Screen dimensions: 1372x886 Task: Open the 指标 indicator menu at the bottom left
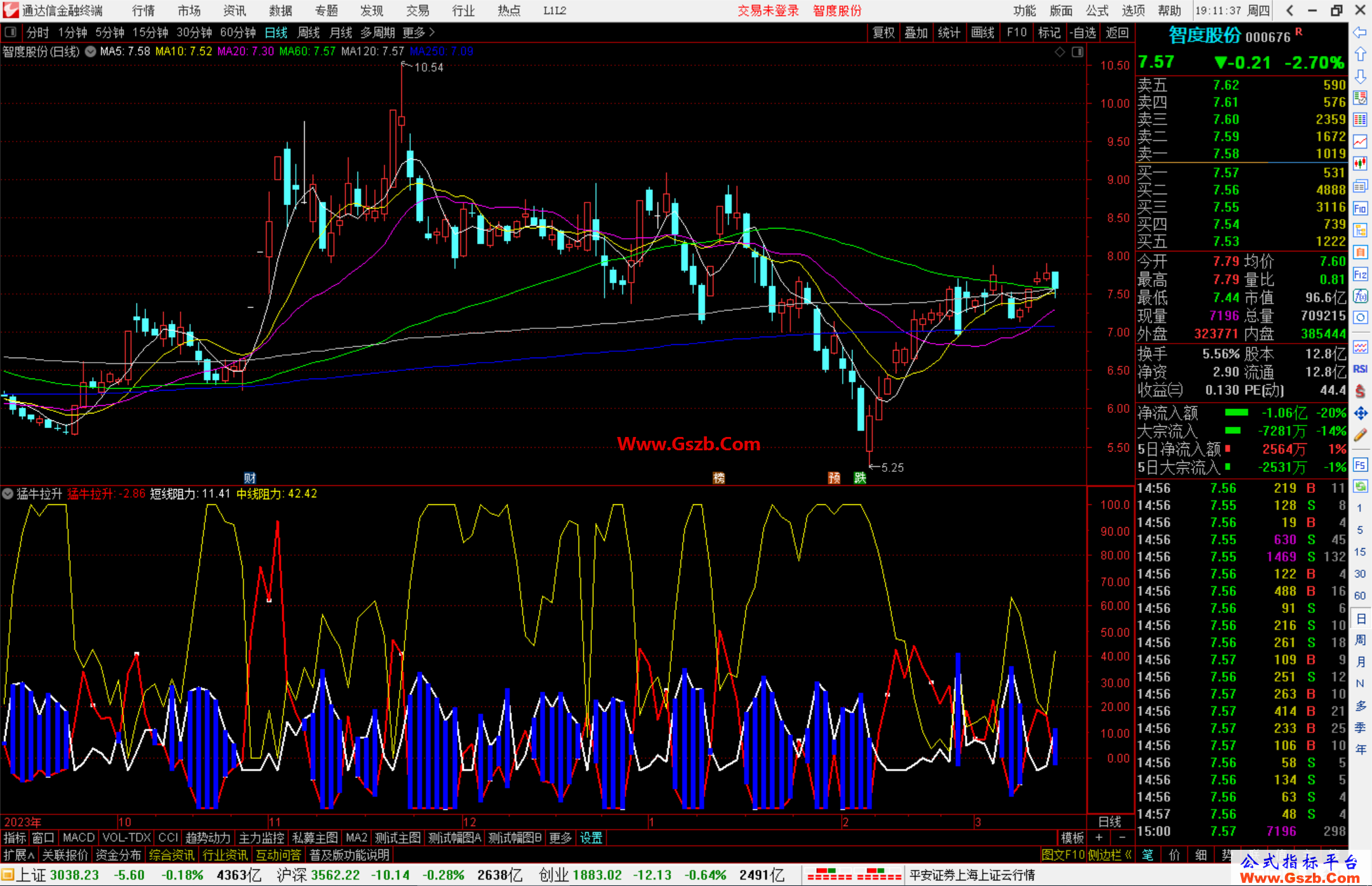point(15,838)
